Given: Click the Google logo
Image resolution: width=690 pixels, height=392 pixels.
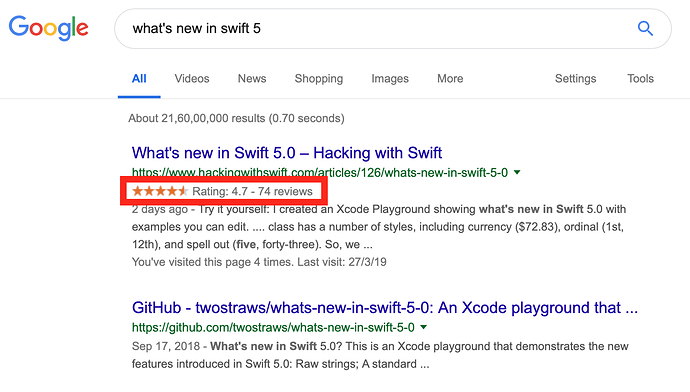Looking at the screenshot, I should (48, 29).
